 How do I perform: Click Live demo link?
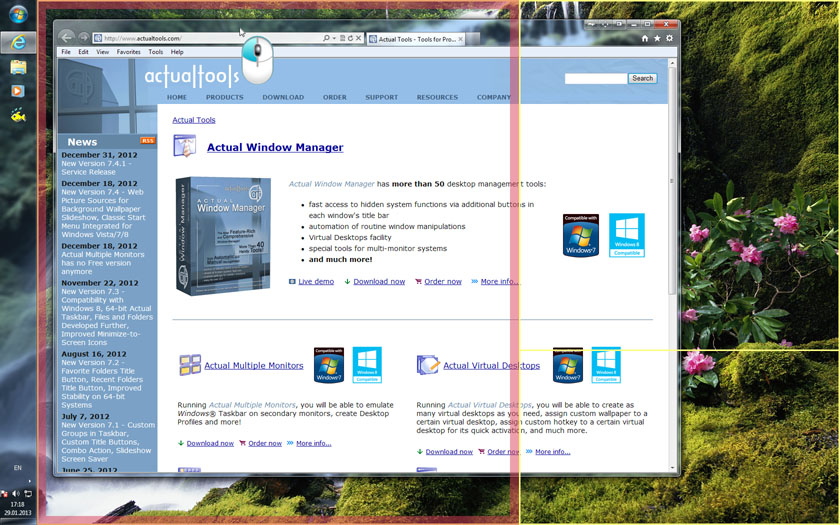coord(316,281)
